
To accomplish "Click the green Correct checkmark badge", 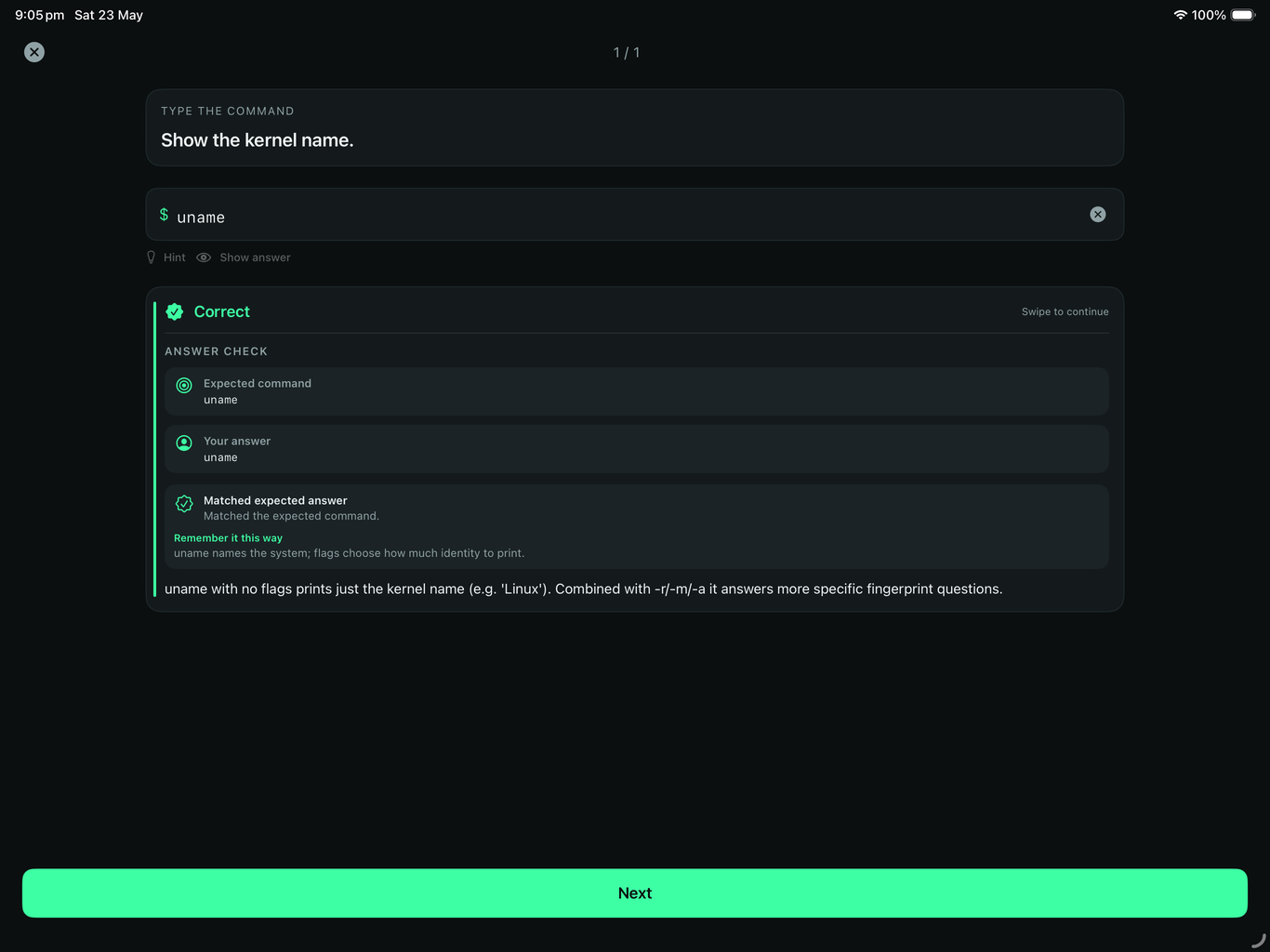I will (175, 311).
